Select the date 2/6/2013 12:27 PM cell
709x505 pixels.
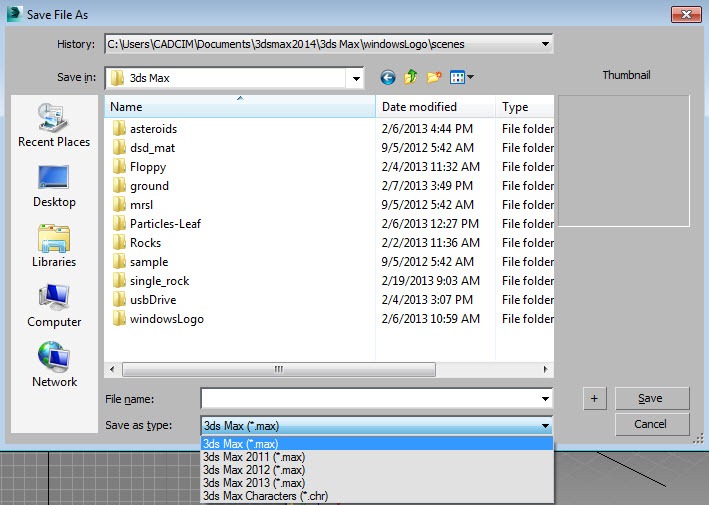[430, 224]
